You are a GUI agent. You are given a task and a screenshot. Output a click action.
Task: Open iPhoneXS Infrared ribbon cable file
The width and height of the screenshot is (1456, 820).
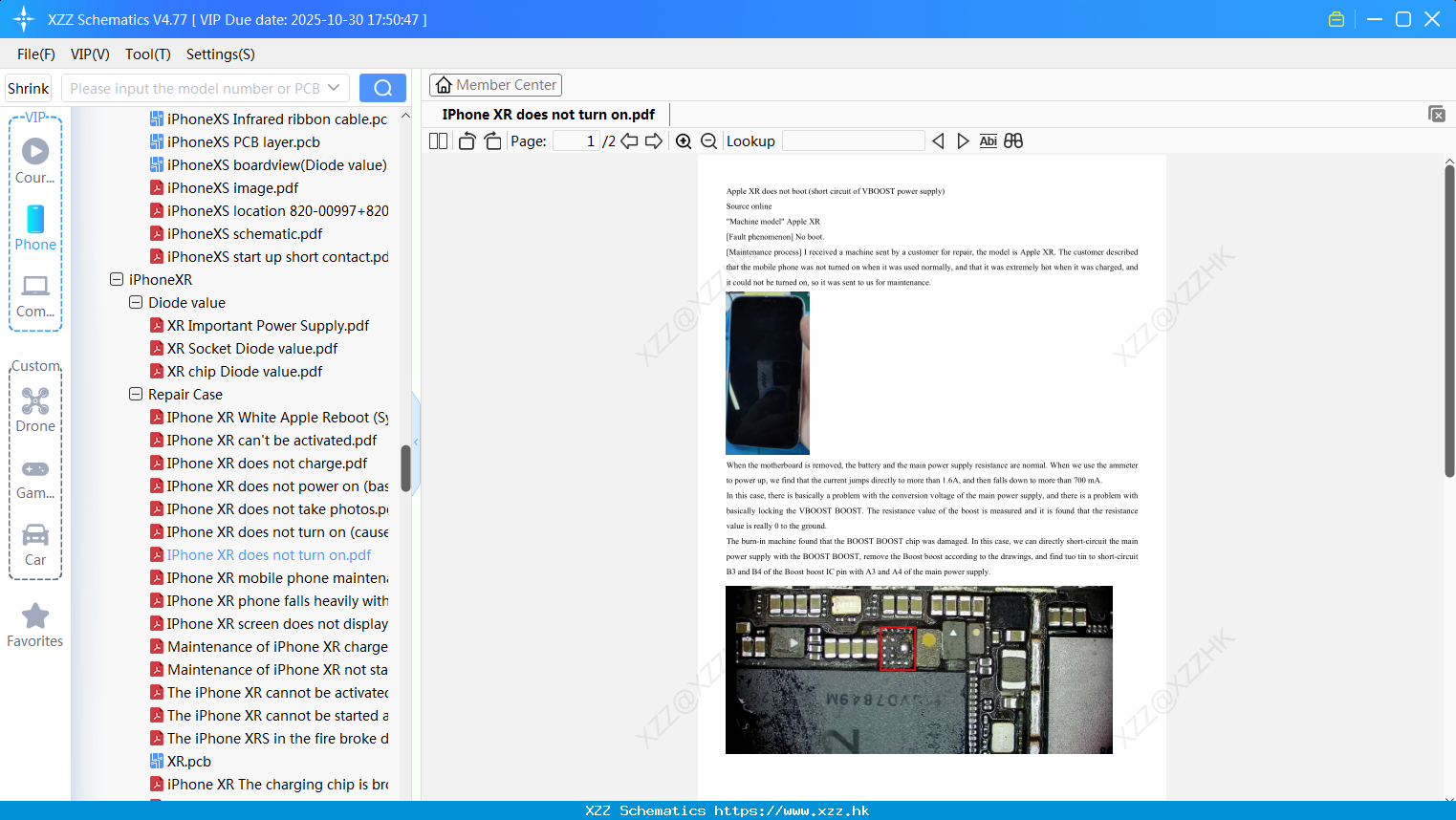pyautogui.click(x=269, y=119)
